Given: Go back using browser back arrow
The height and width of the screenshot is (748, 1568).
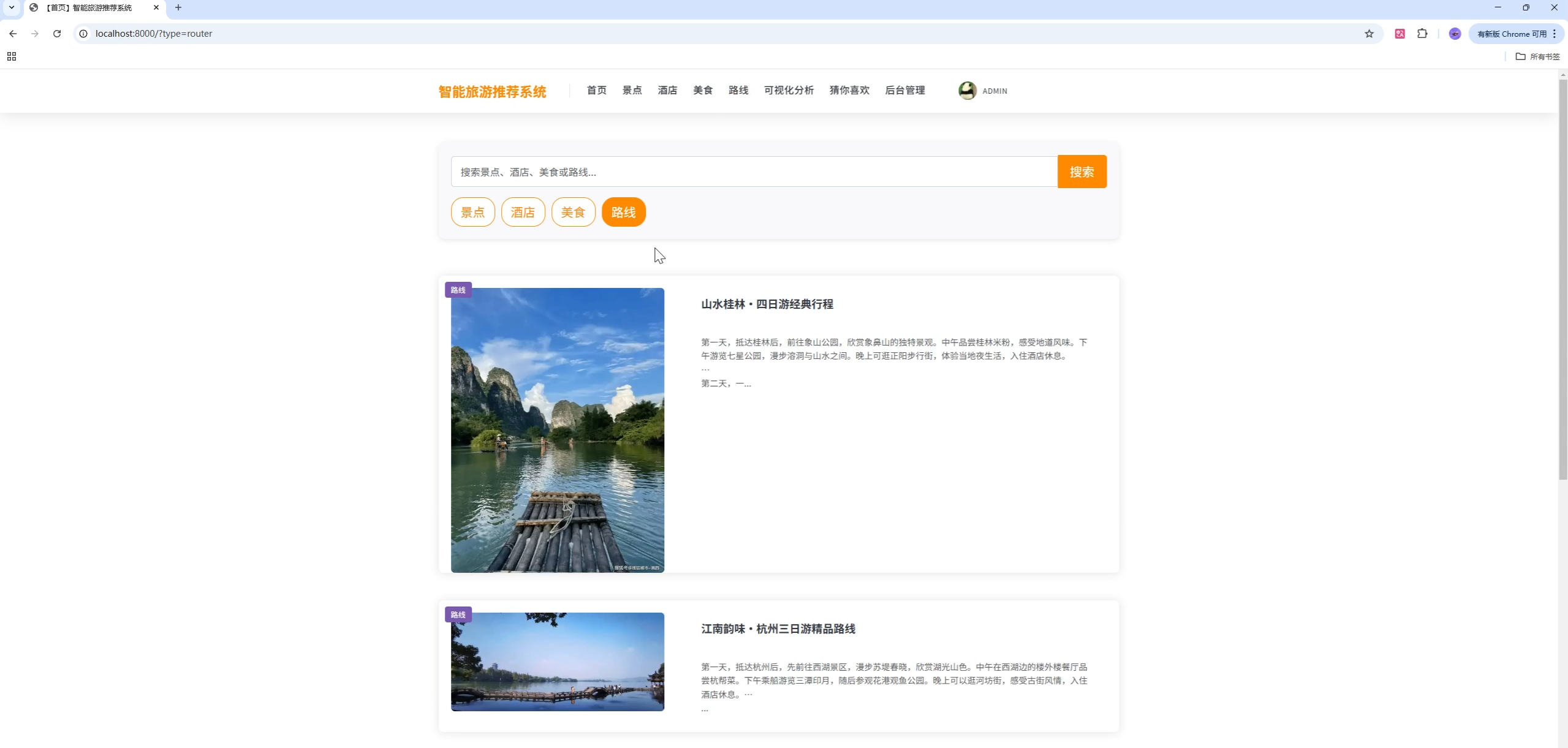Looking at the screenshot, I should click(x=13, y=34).
